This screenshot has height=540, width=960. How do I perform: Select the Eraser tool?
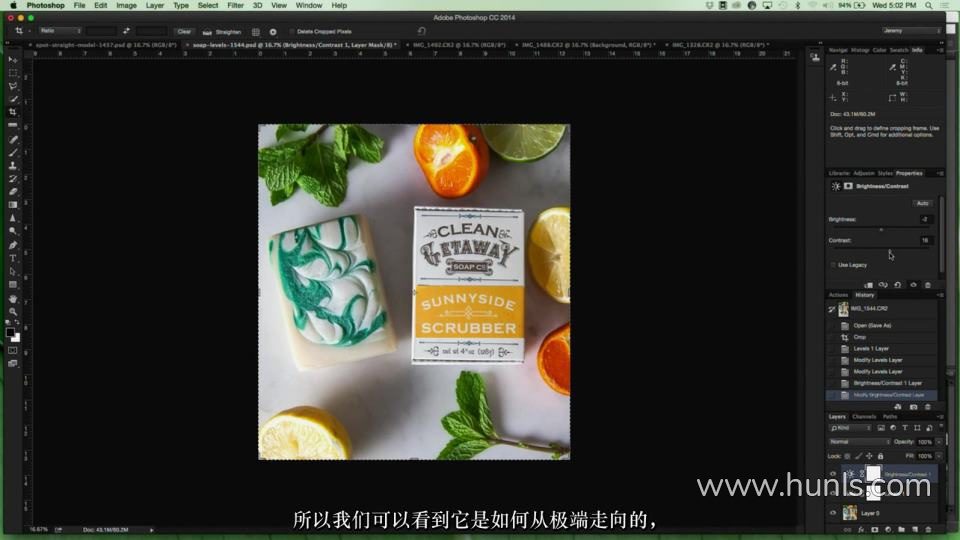coord(13,192)
